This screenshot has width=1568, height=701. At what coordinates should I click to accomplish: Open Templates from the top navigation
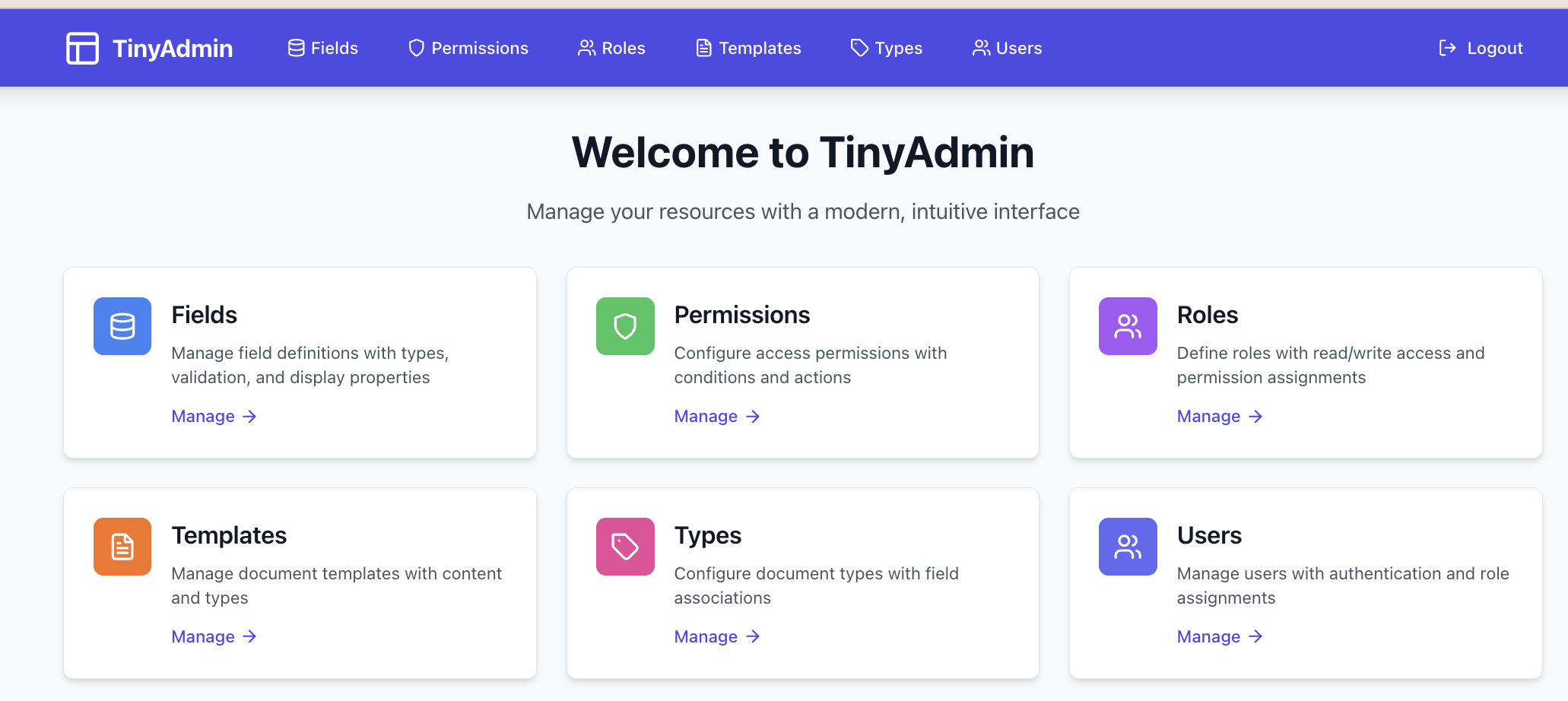748,49
